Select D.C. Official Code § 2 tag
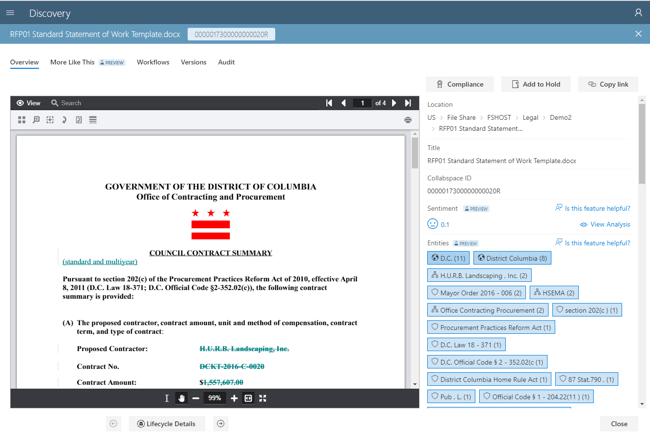Screen dimensions: 650x443 (x=488, y=362)
